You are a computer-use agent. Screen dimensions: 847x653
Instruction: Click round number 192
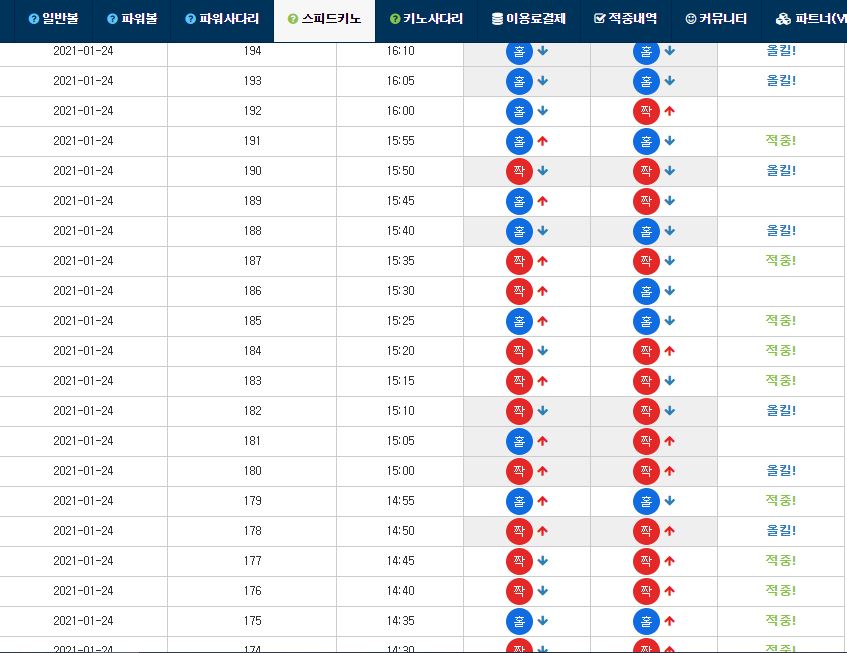click(x=252, y=111)
